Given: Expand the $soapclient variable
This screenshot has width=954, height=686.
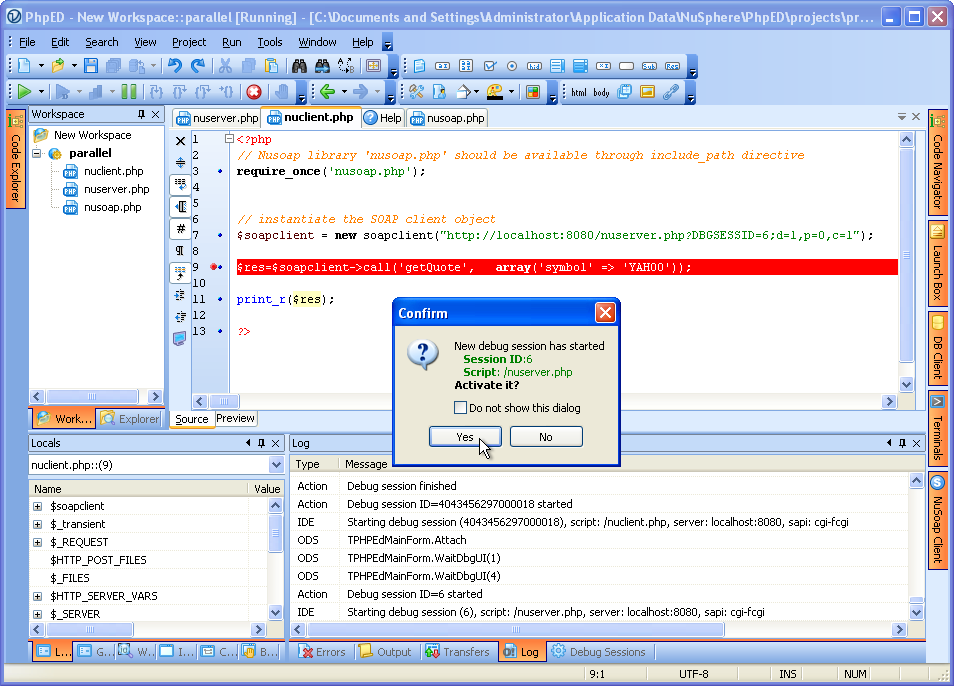Looking at the screenshot, I should click(x=38, y=506).
